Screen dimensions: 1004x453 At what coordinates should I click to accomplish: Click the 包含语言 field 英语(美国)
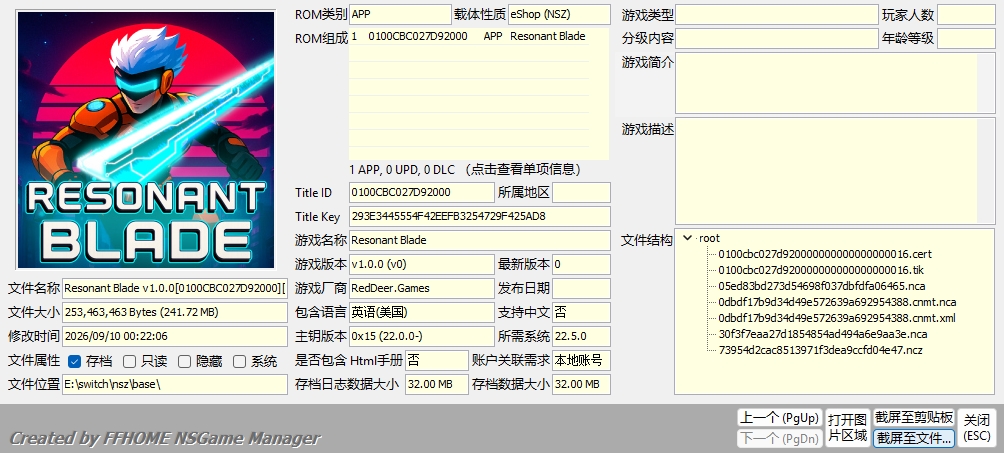tap(422, 312)
